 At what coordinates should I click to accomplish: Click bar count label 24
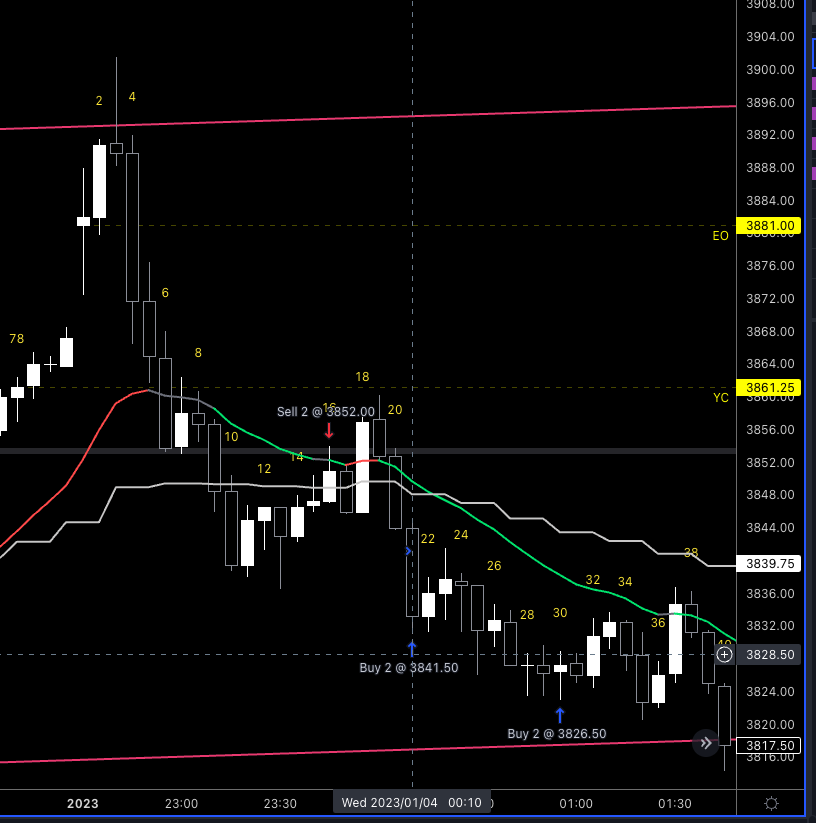[461, 535]
